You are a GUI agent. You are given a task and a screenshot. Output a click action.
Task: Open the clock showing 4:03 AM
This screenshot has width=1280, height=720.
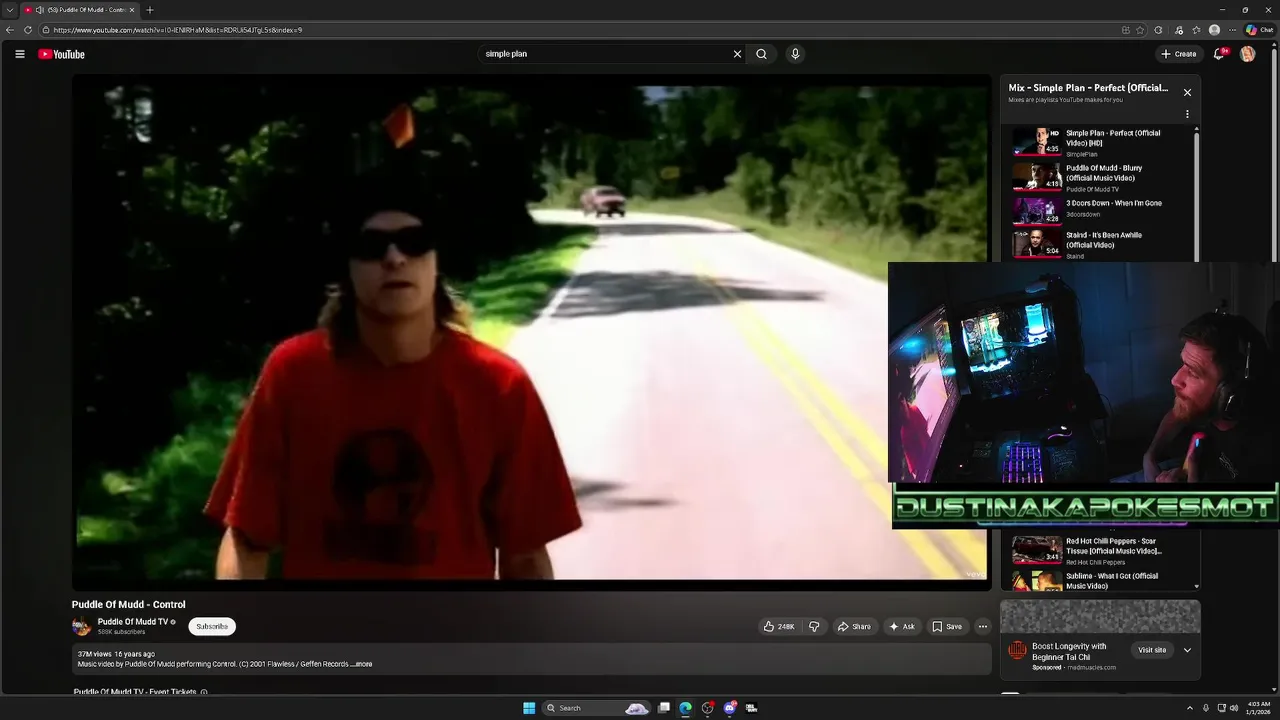(x=1258, y=708)
